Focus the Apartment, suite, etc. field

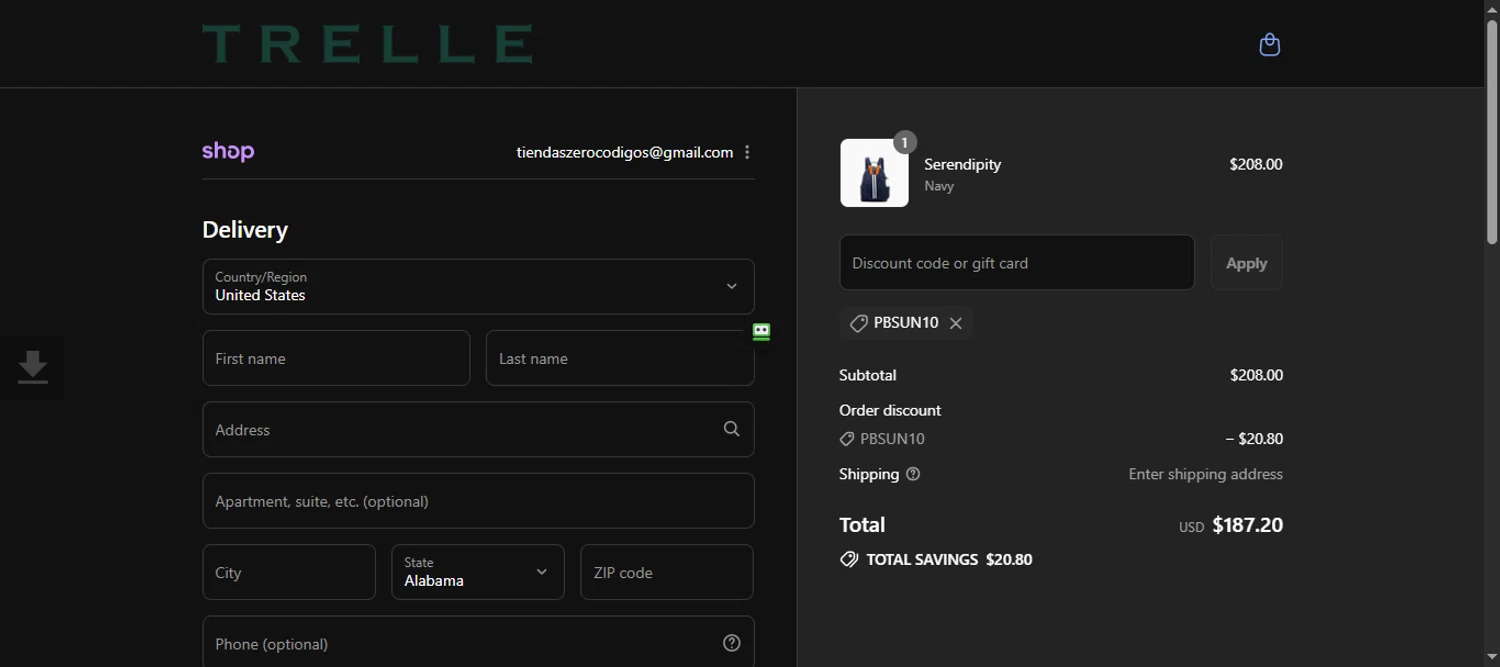coord(478,501)
